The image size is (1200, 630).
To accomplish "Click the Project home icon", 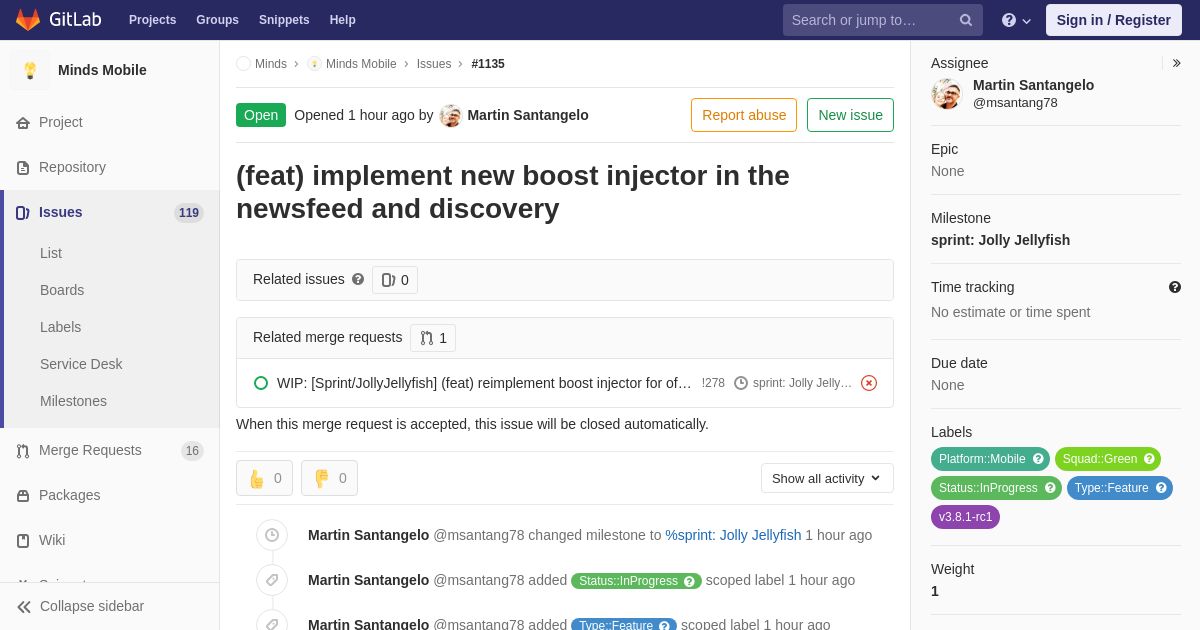I will click(x=23, y=123).
